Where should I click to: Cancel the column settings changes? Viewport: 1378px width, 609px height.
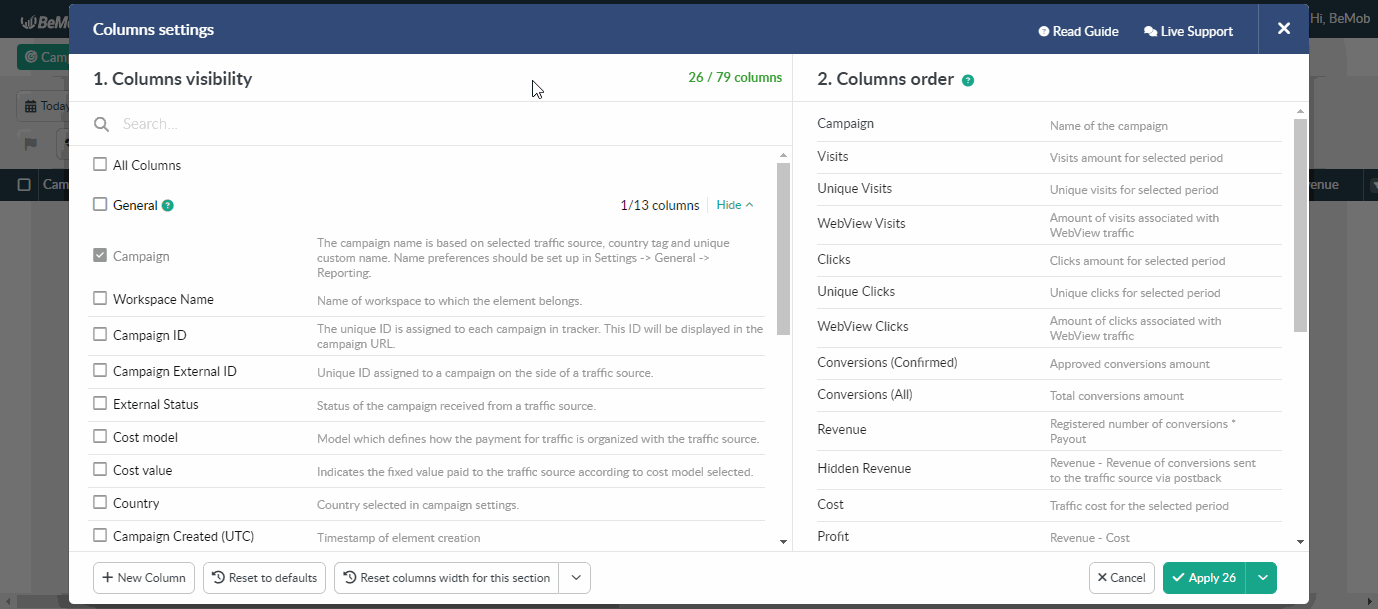tap(1121, 578)
